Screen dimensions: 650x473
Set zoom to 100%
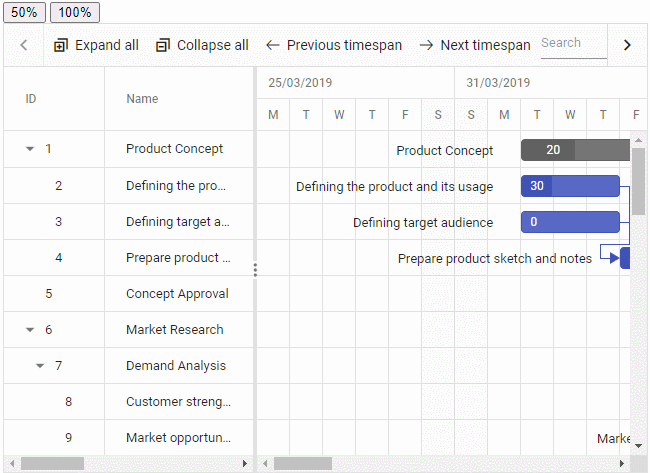coord(74,12)
